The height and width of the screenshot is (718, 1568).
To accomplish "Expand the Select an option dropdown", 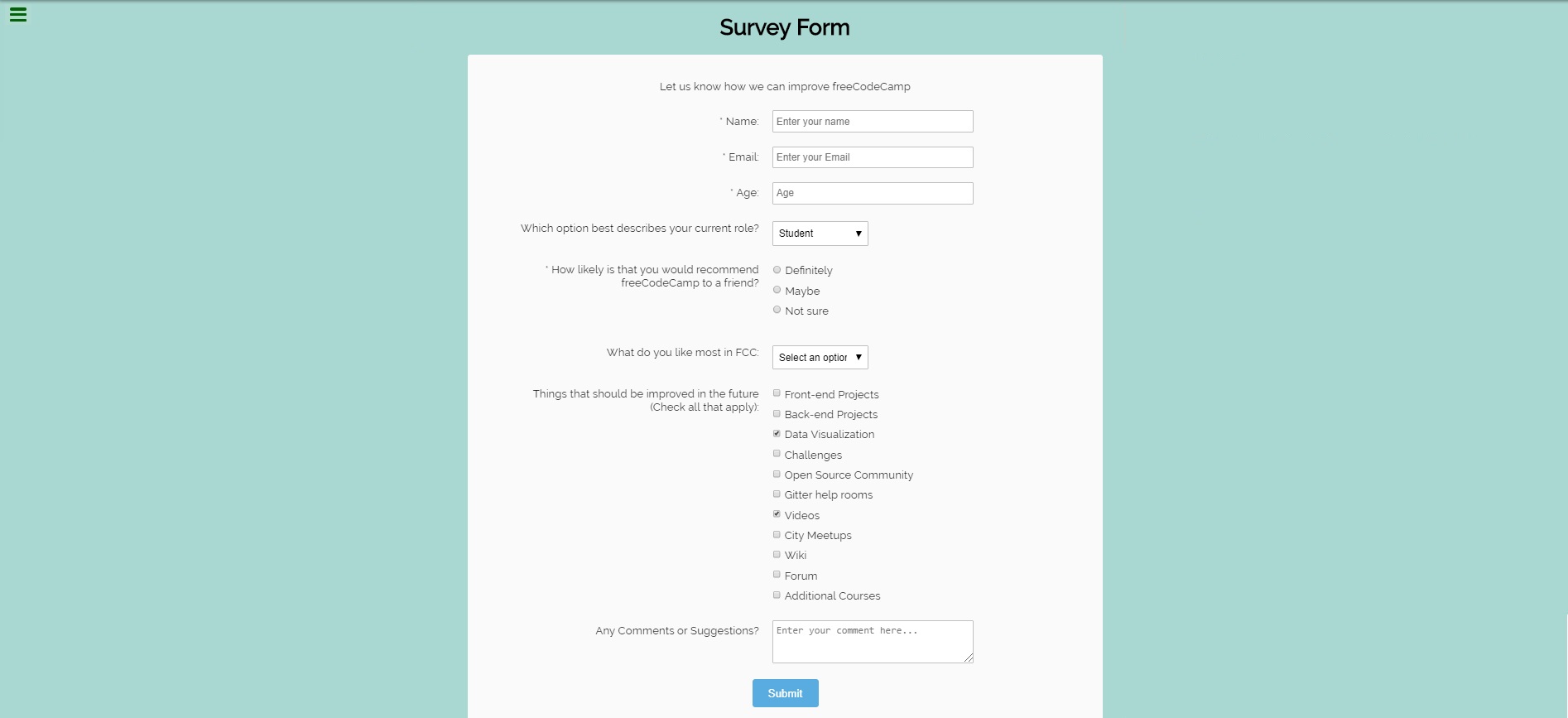I will [820, 358].
